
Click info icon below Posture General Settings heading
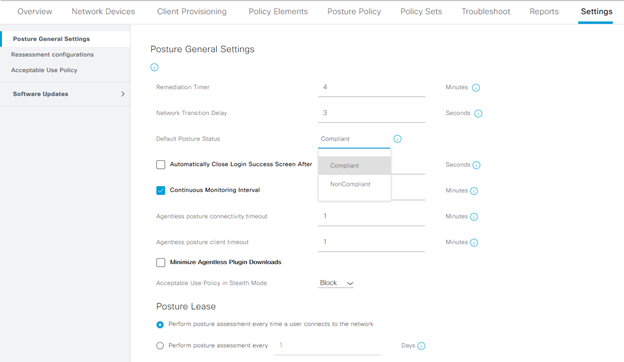(154, 67)
